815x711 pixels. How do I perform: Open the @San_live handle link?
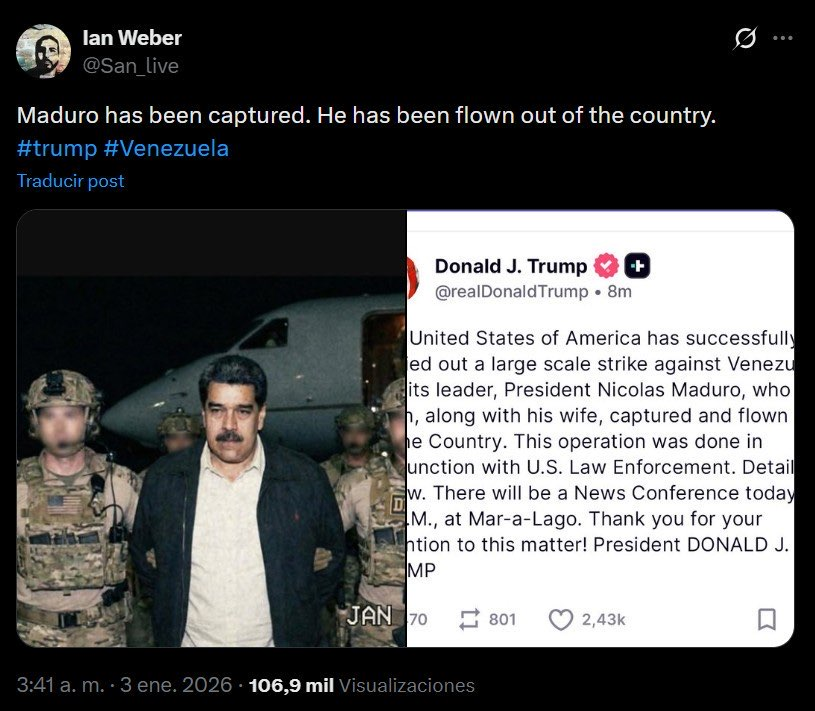[131, 65]
